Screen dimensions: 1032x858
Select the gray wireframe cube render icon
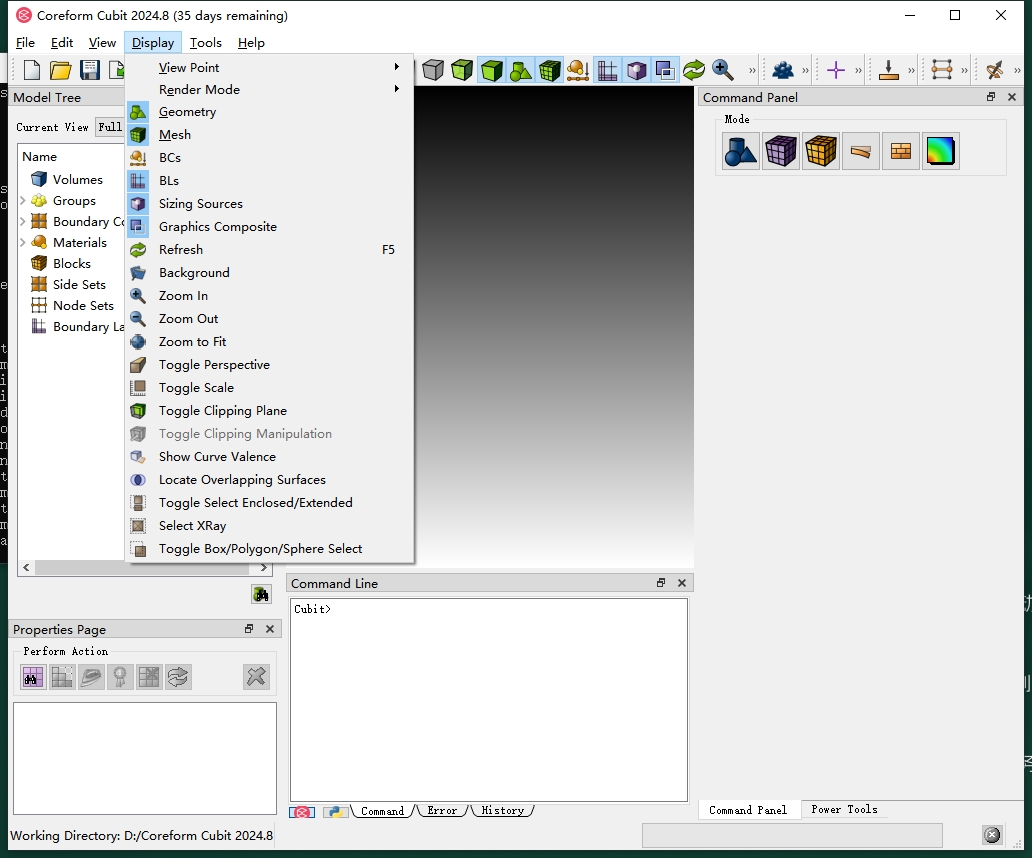point(433,70)
